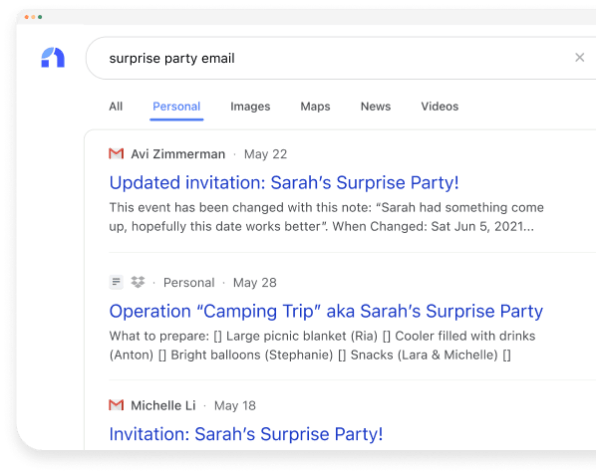Open Invitation: Sarah's Surprise Party link

point(246,434)
